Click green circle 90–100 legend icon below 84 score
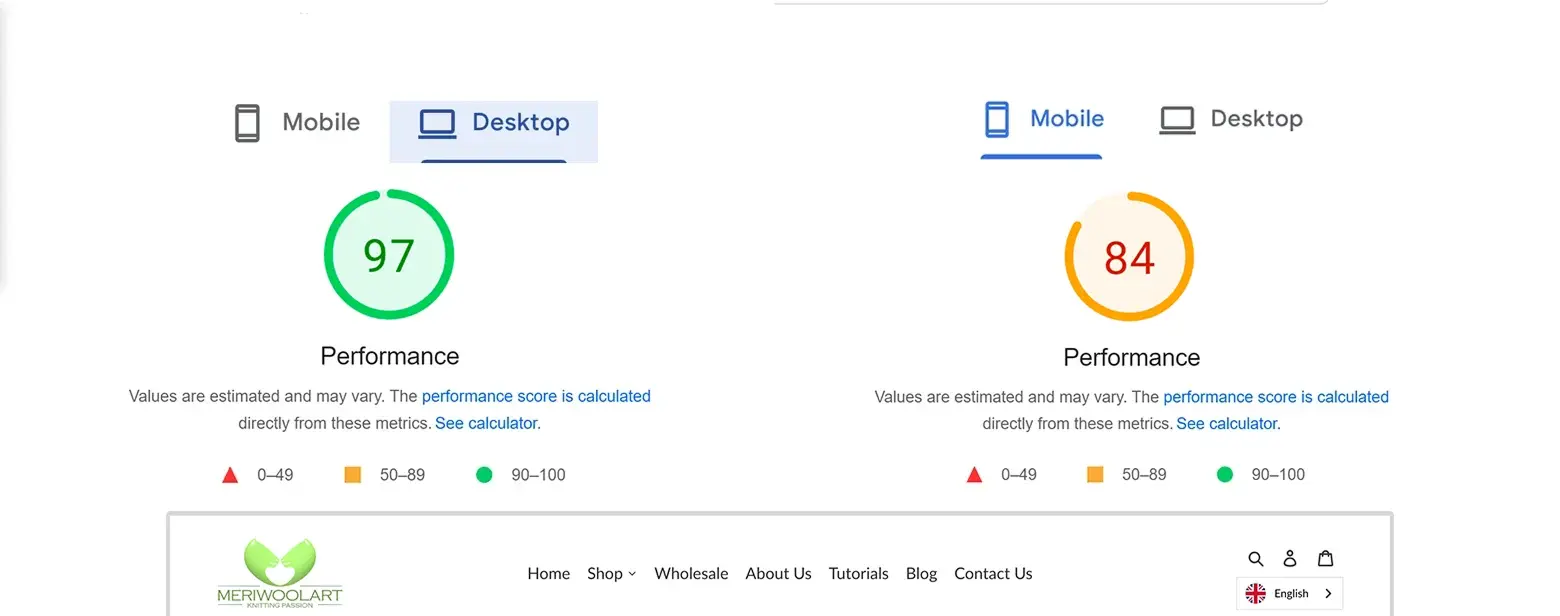This screenshot has height=616, width=1560. (1225, 474)
